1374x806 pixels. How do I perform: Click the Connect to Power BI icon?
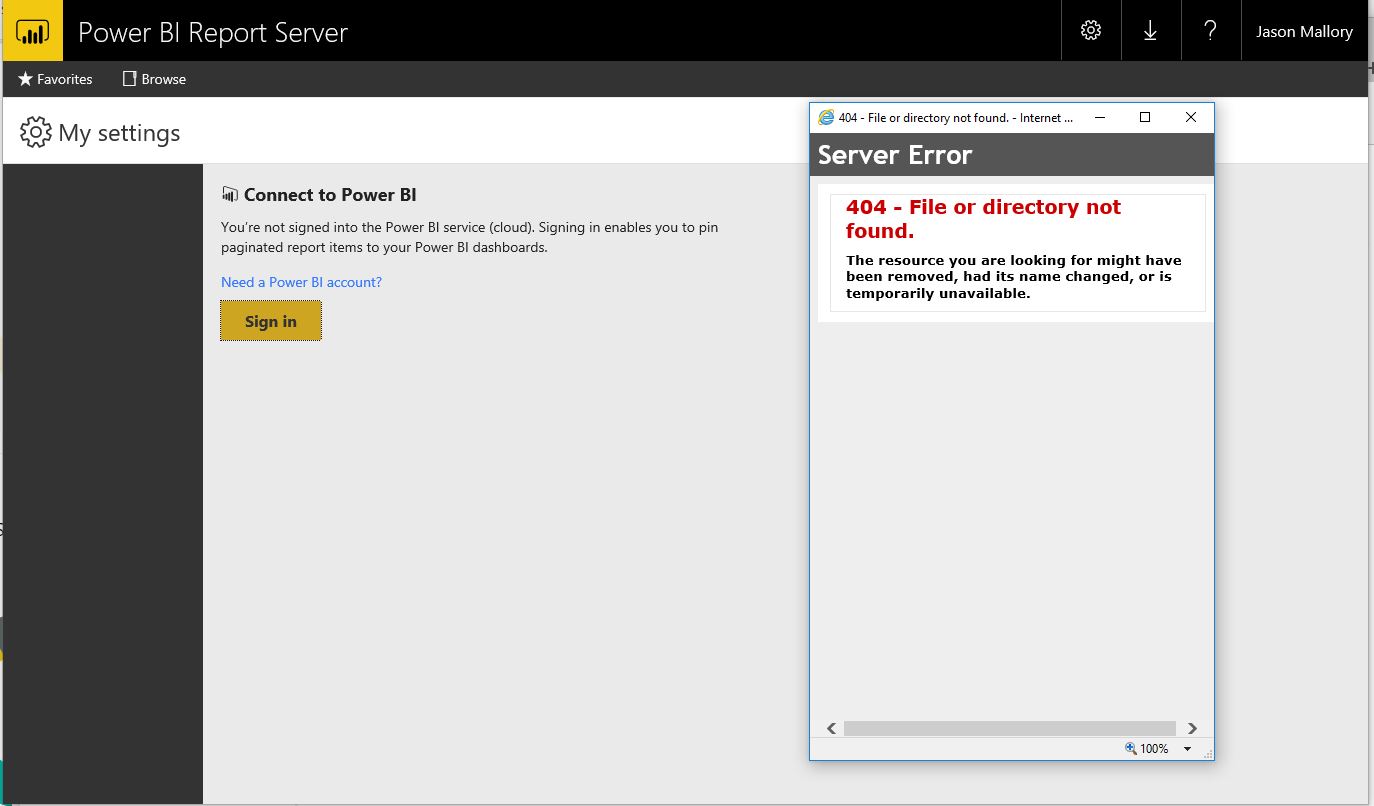(230, 194)
